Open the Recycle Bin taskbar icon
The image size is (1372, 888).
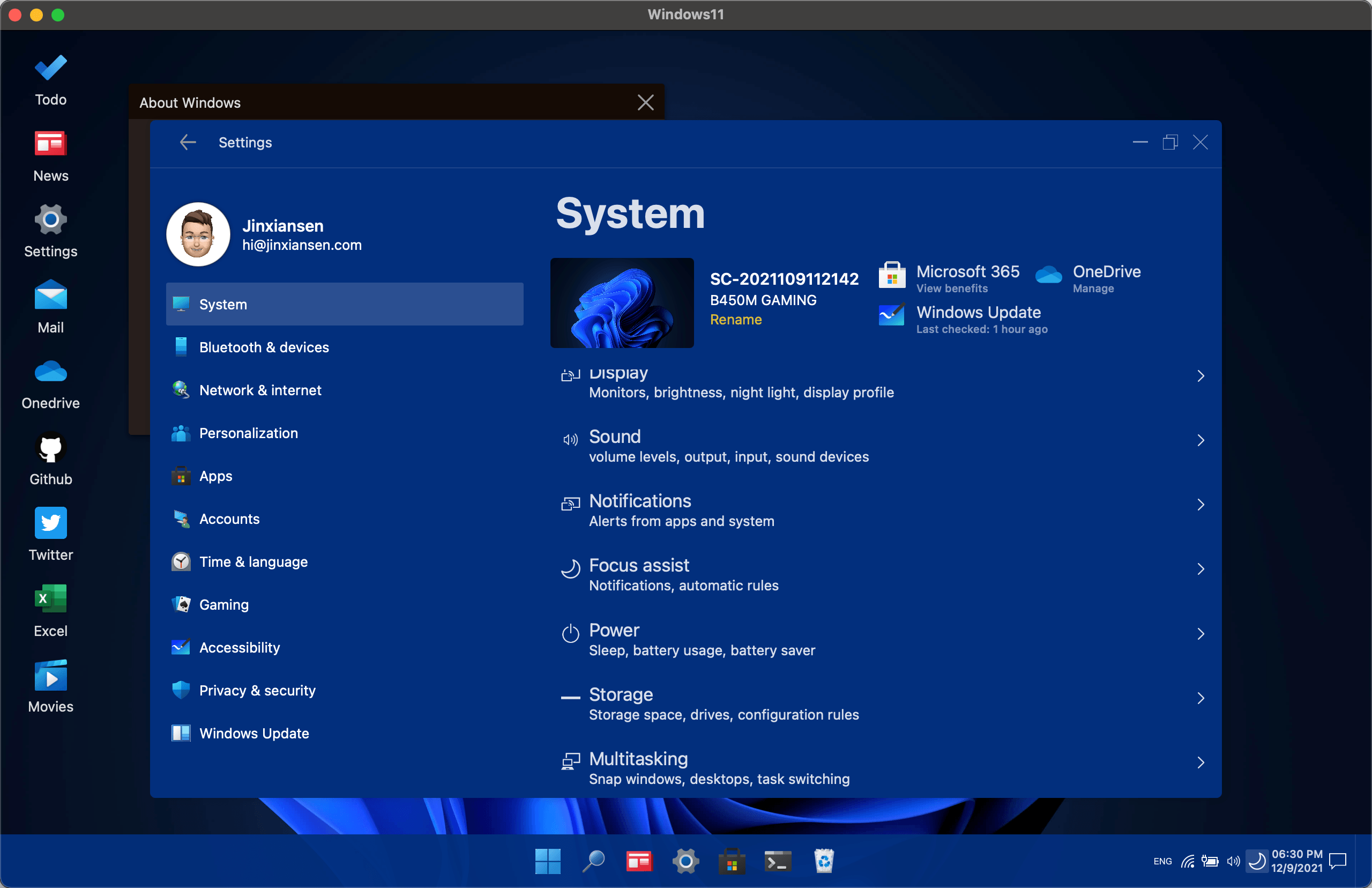(824, 862)
